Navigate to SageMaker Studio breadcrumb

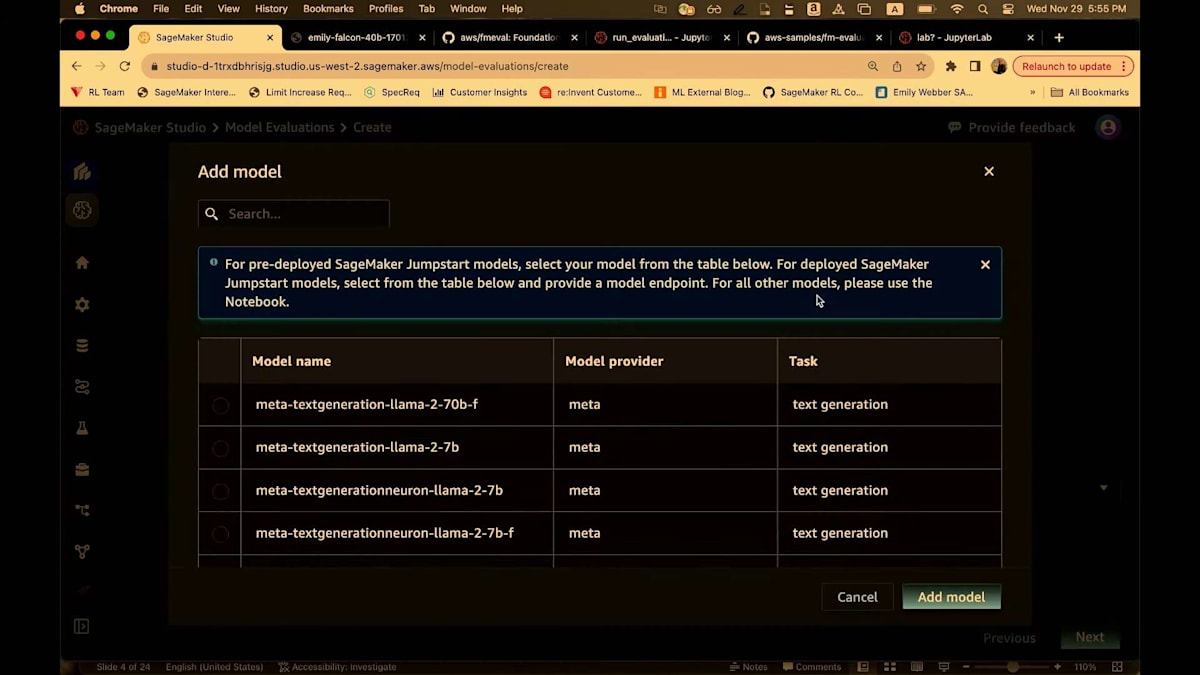[x=150, y=127]
